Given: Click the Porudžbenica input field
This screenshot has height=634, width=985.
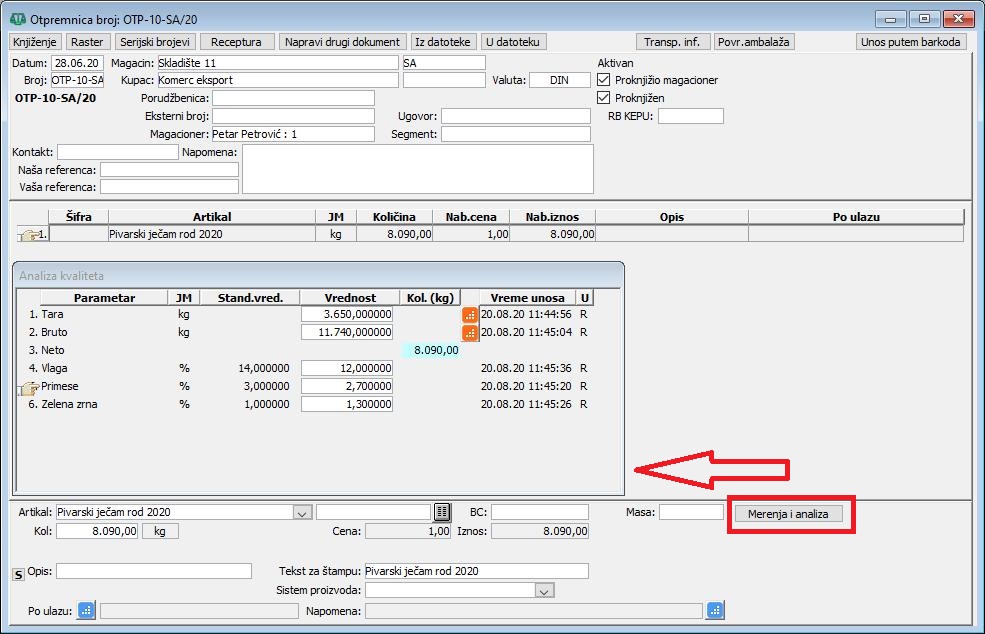Looking at the screenshot, I should (x=293, y=98).
